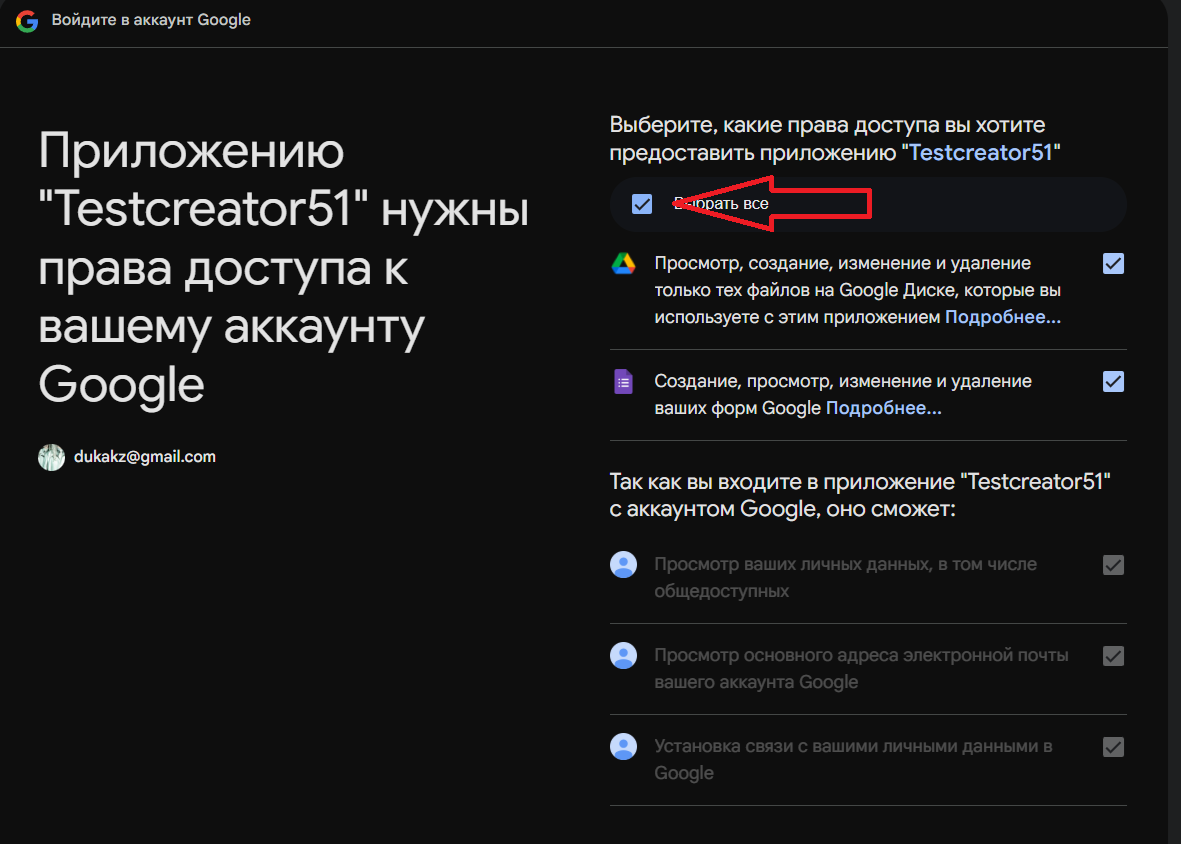Open Testcreator51 app link in permissions heading
The height and width of the screenshot is (844, 1183).
(x=981, y=152)
